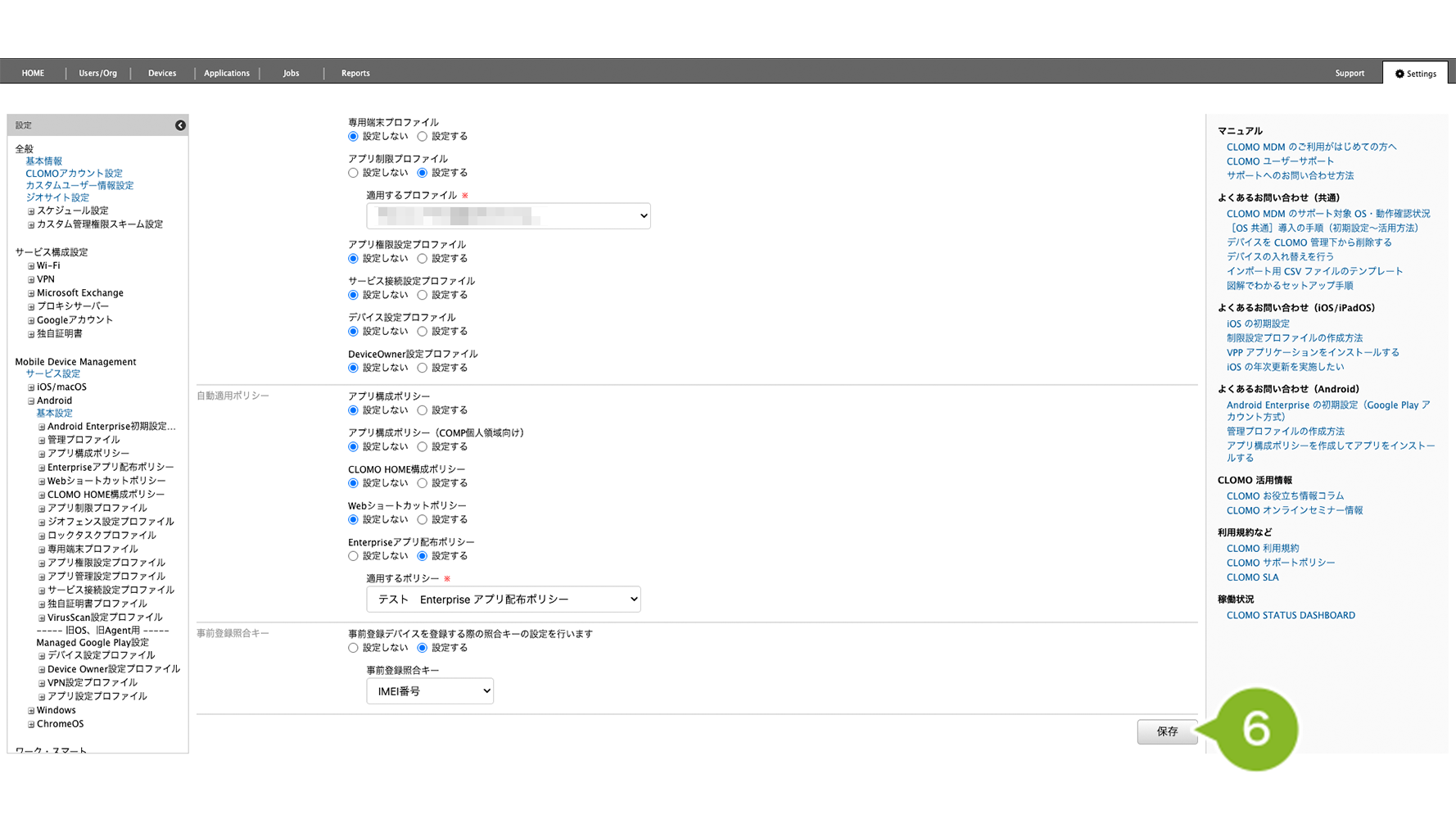This screenshot has height=819, width=1456.
Task: Select 設定する for CLOMO HOME構成ポリシー
Action: [423, 483]
